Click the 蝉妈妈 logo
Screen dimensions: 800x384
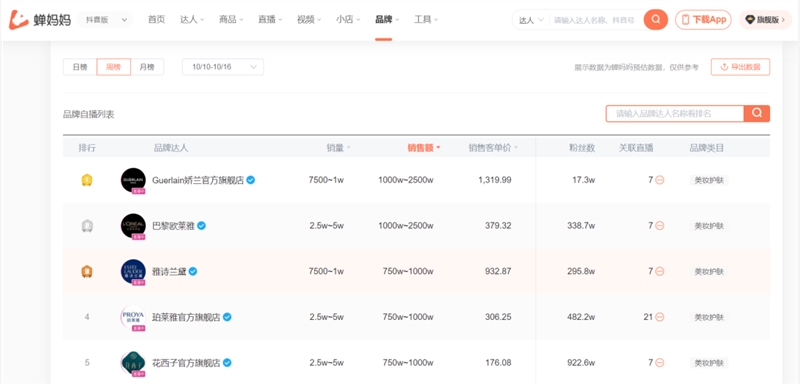point(39,20)
